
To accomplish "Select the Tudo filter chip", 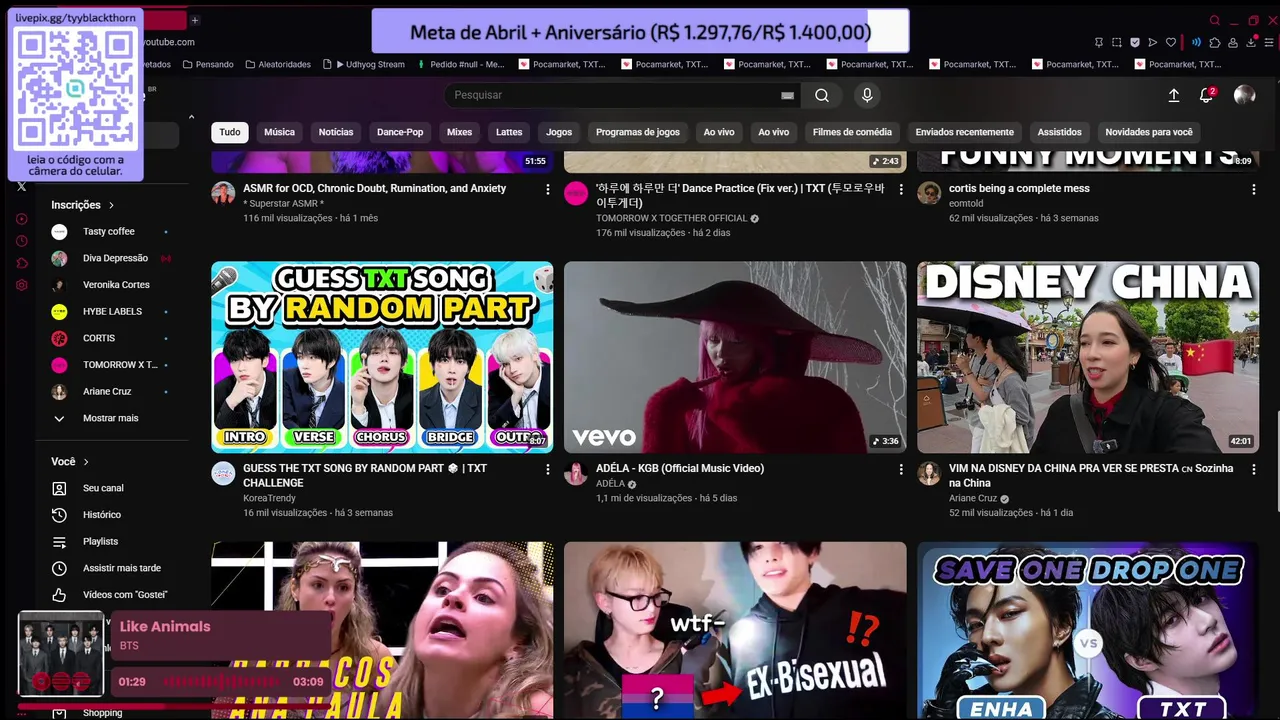I will (x=230, y=132).
